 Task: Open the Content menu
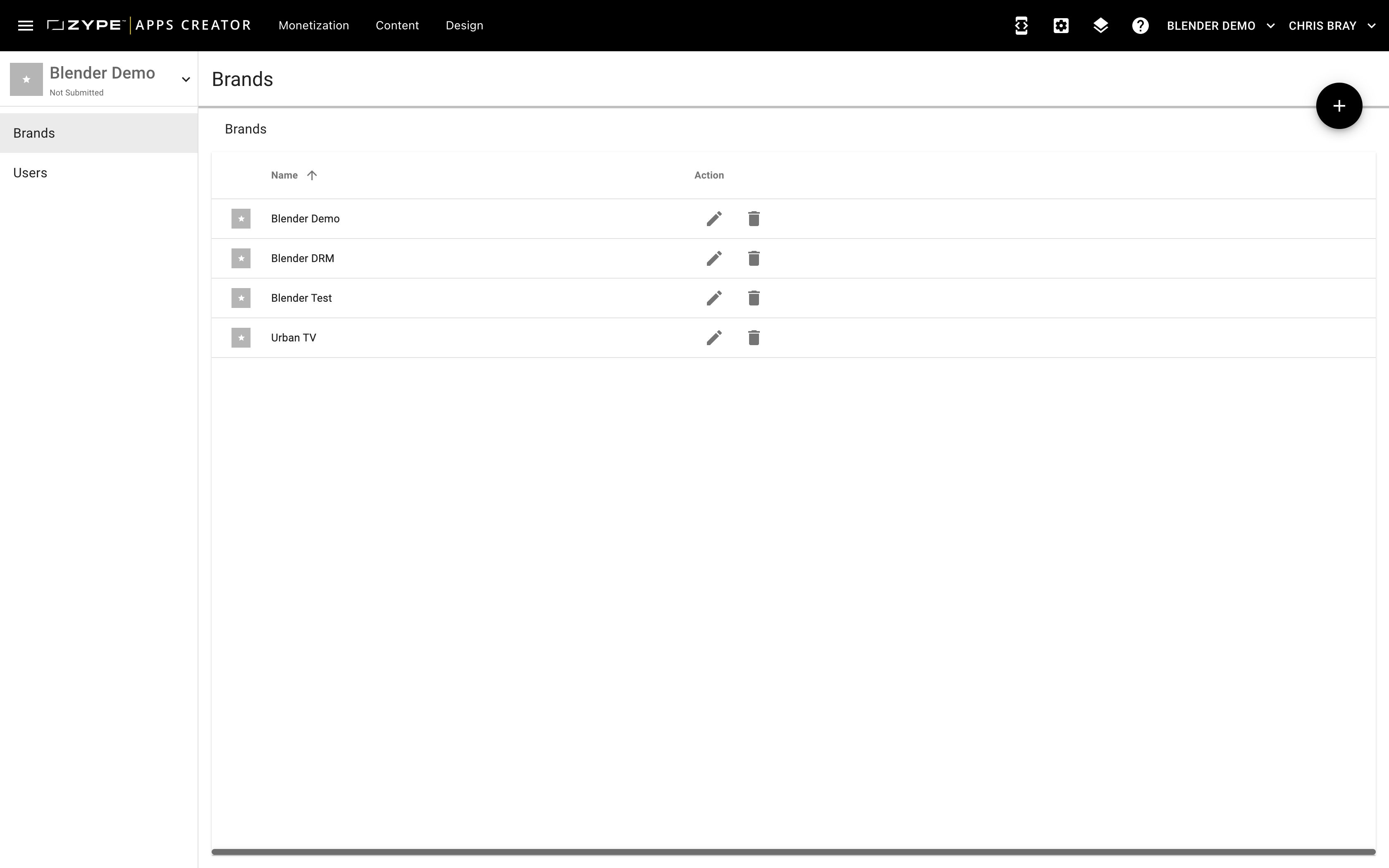(x=397, y=25)
